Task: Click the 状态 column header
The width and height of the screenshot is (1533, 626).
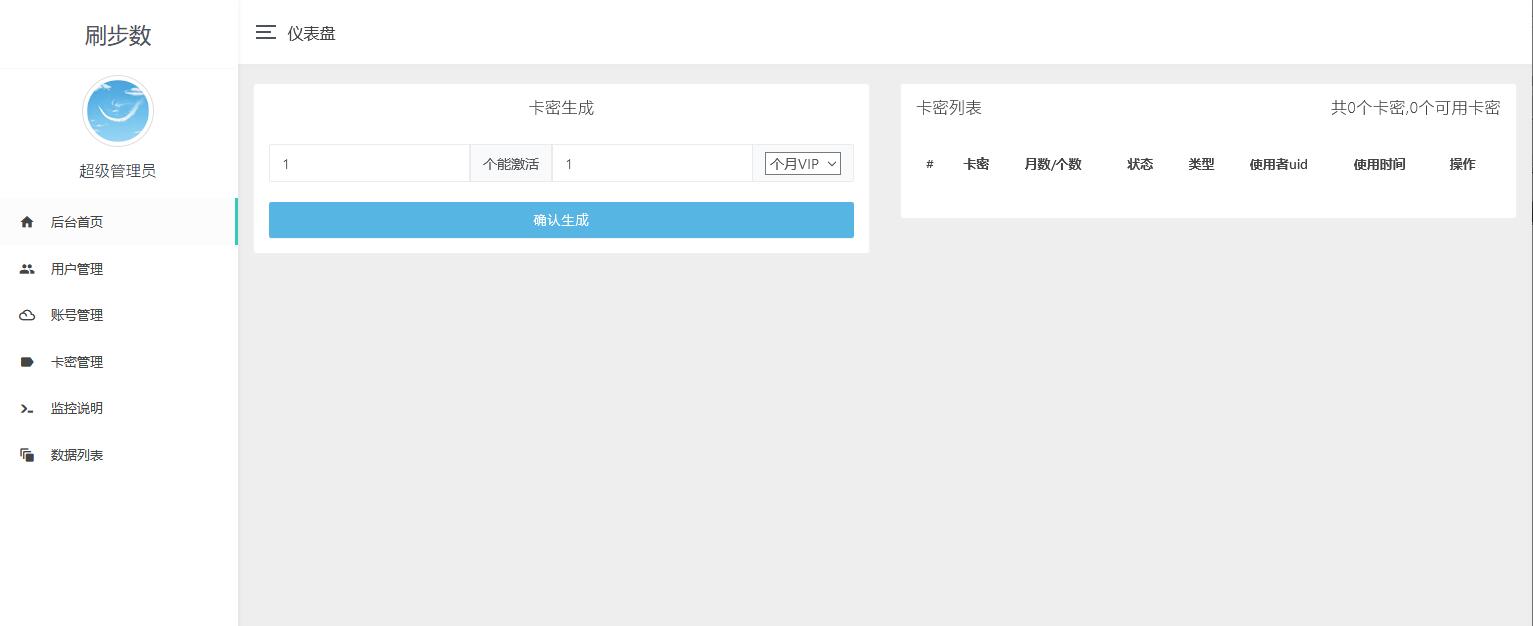Action: (1140, 164)
